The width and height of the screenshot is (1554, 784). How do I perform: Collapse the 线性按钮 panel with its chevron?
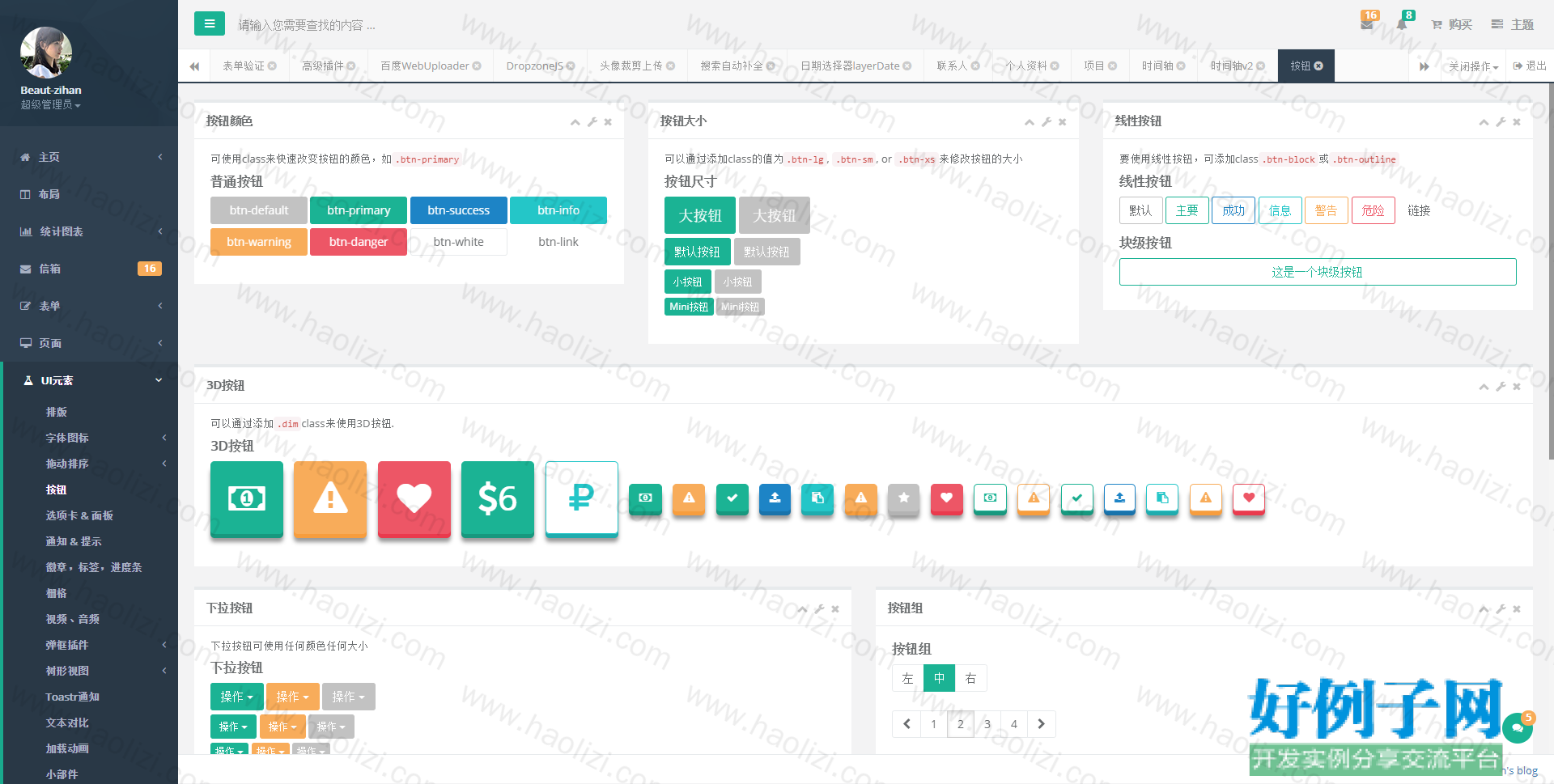tap(1484, 122)
